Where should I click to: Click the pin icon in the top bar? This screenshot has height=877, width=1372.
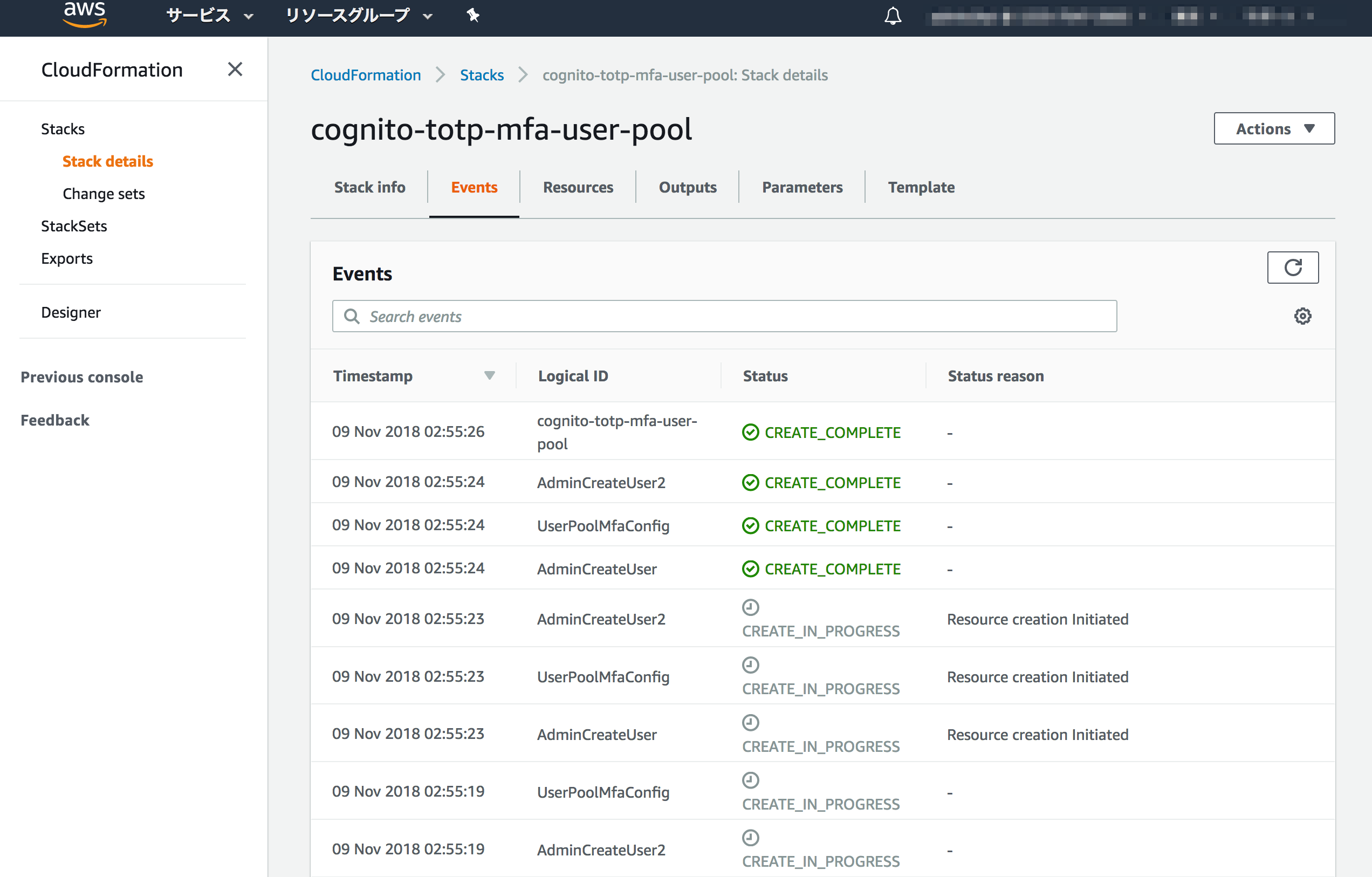click(473, 15)
